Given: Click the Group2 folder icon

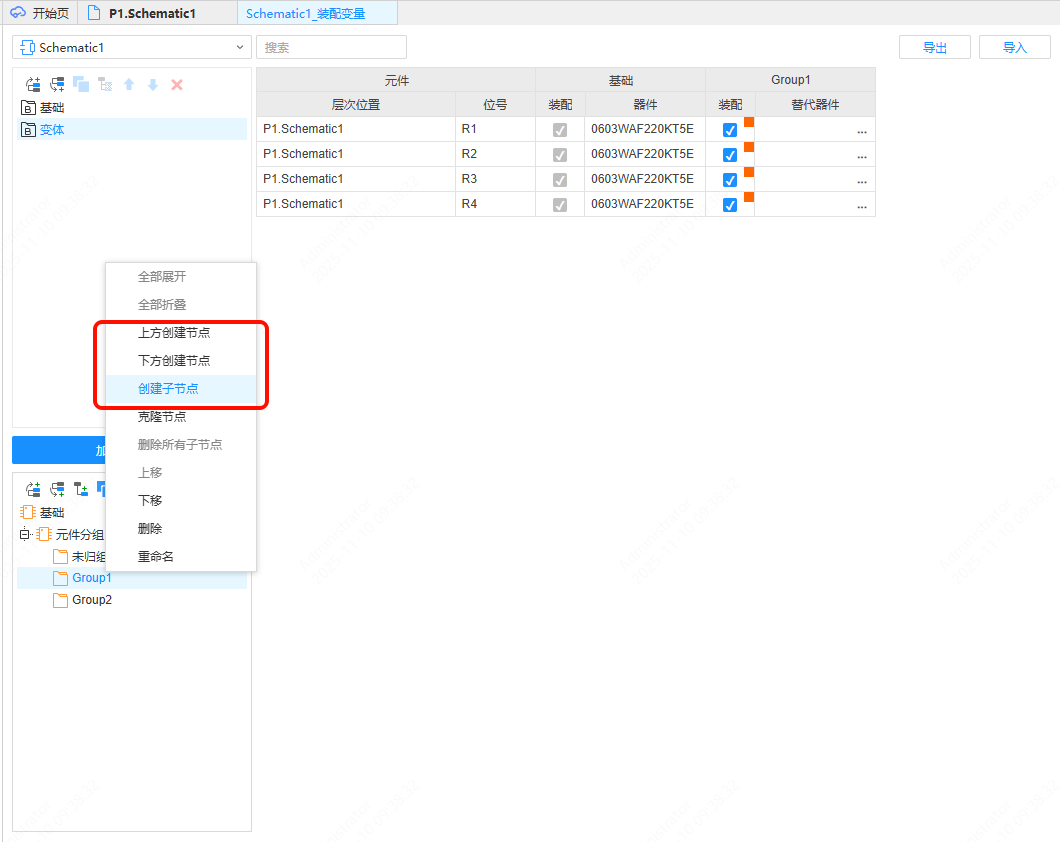Looking at the screenshot, I should point(60,600).
